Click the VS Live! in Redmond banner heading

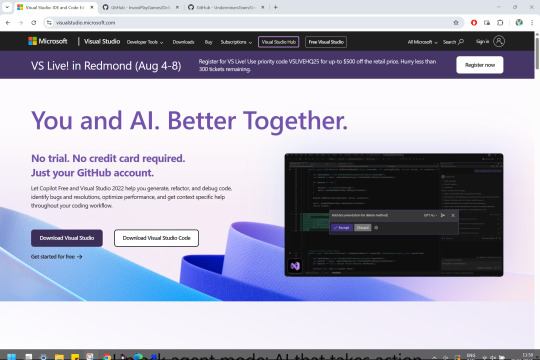click(106, 65)
